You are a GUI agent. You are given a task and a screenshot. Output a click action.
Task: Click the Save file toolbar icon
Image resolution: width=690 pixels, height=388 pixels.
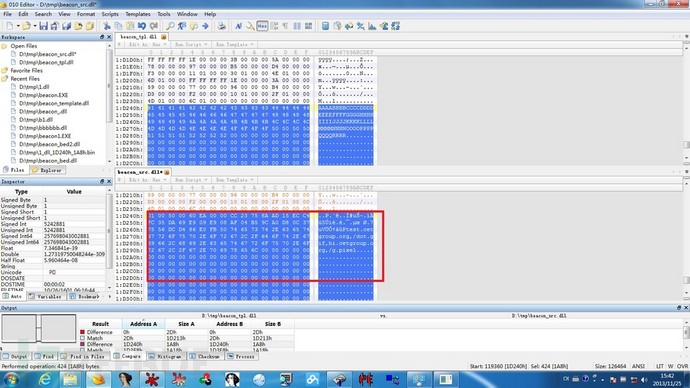point(43,26)
